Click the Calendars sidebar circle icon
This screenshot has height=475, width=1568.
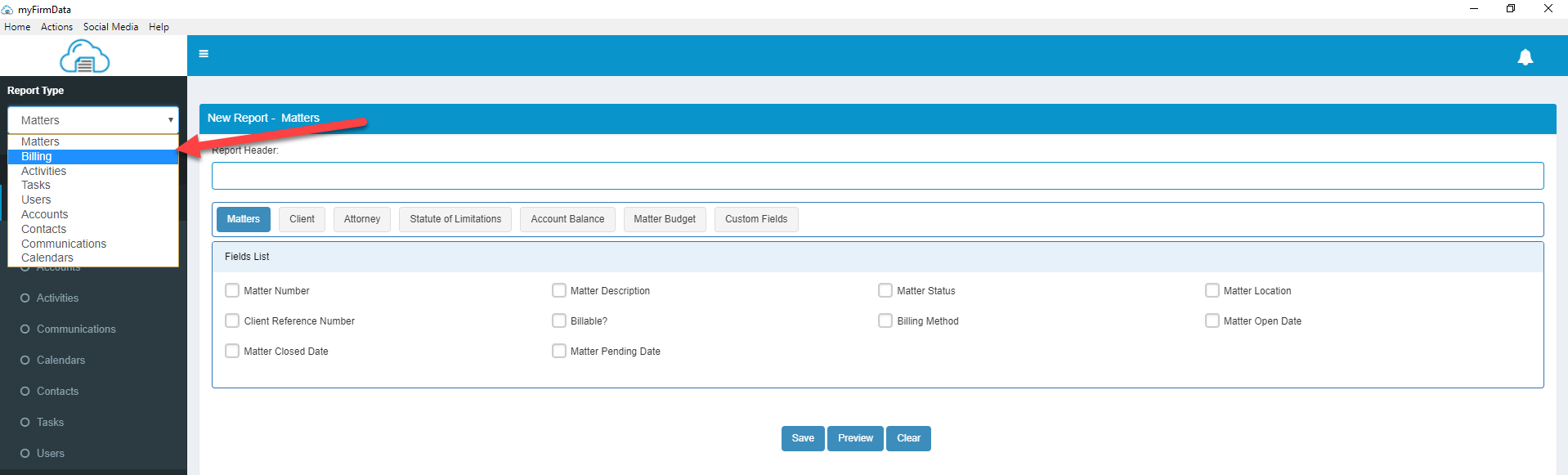(x=25, y=361)
